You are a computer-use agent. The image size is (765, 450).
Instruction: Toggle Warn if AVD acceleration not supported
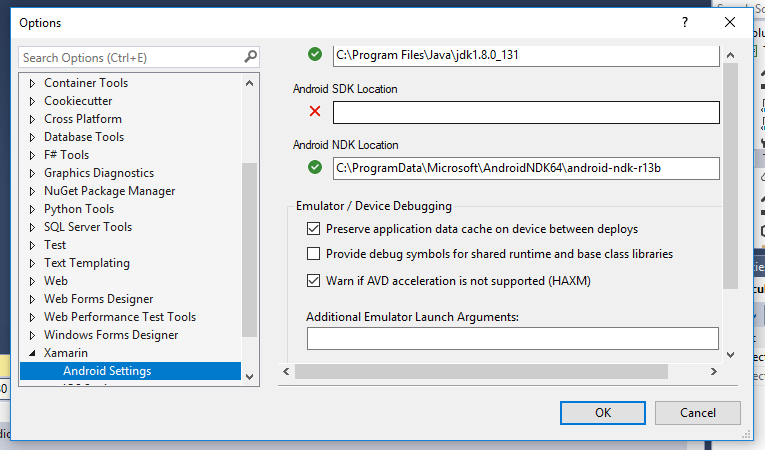point(313,281)
